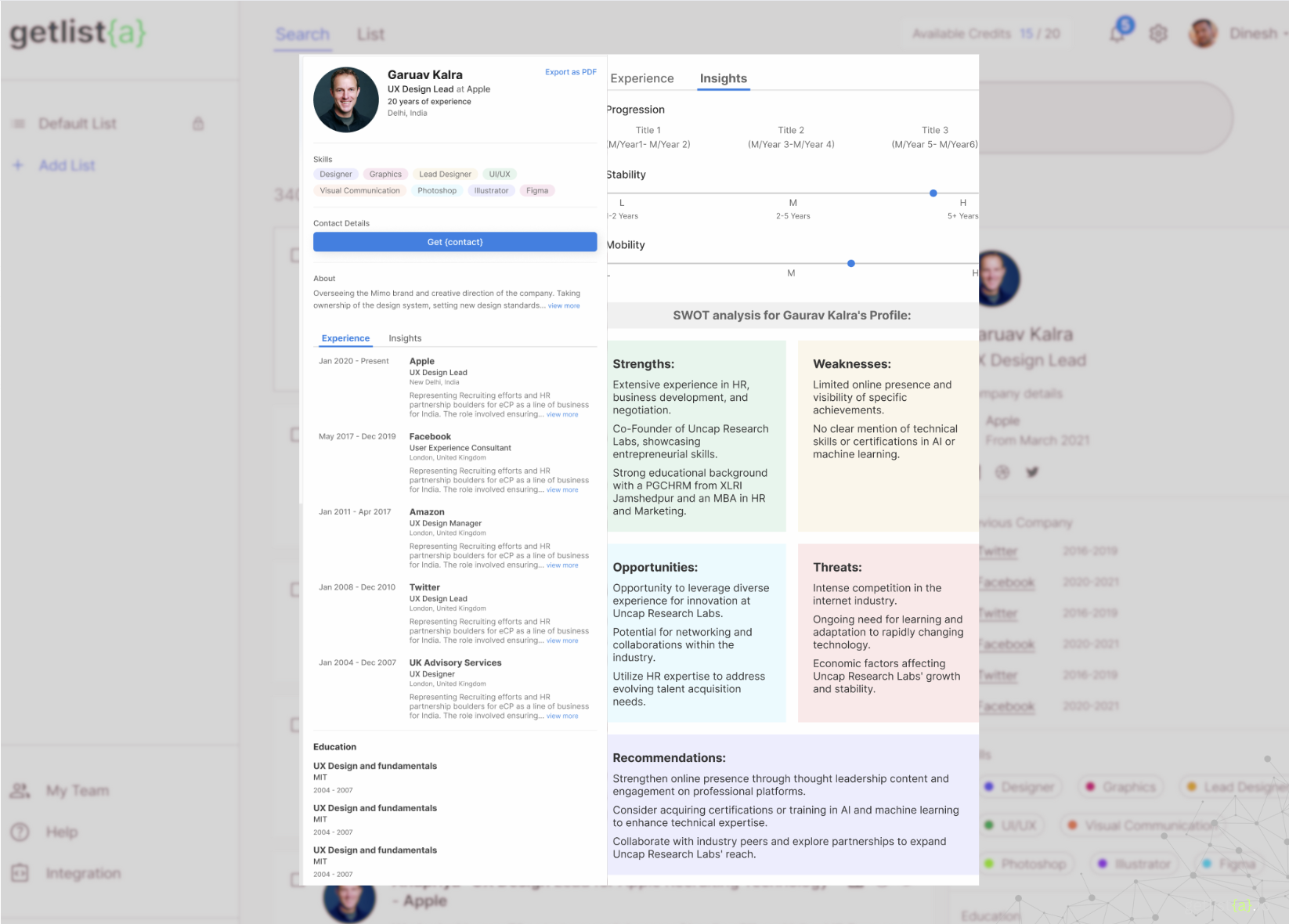Select the Illustrator skill tag
The image size is (1289, 924).
coord(491,191)
